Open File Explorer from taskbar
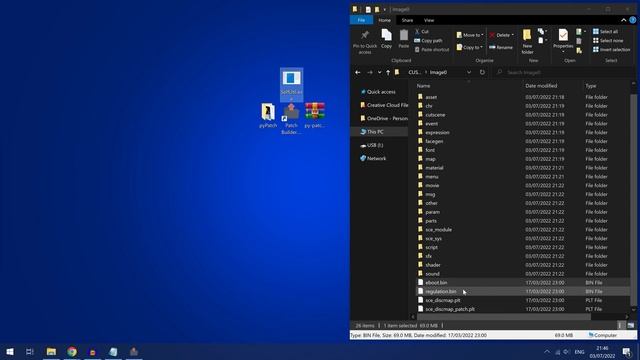The width and height of the screenshot is (640, 360). coord(51,351)
